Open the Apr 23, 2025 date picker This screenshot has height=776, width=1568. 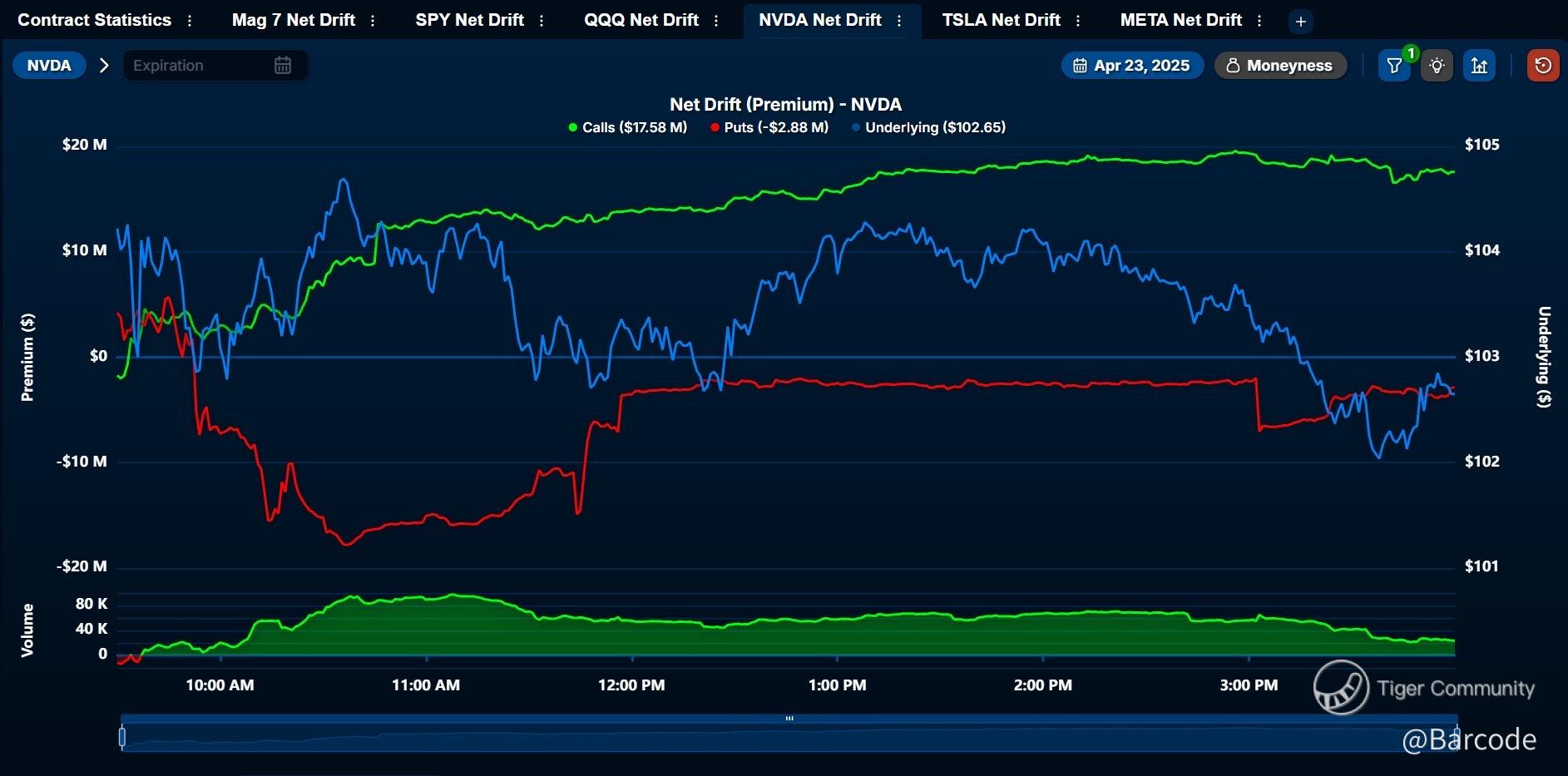[x=1131, y=66]
